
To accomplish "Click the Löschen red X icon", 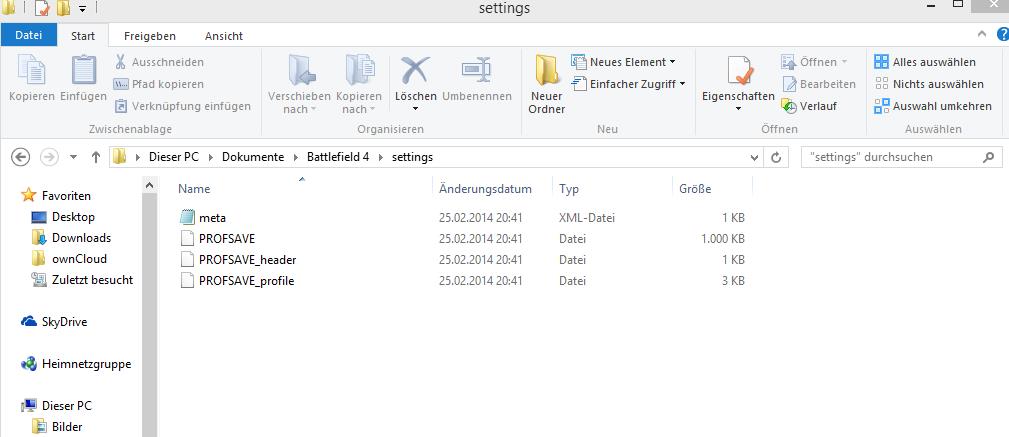I will pyautogui.click(x=415, y=72).
